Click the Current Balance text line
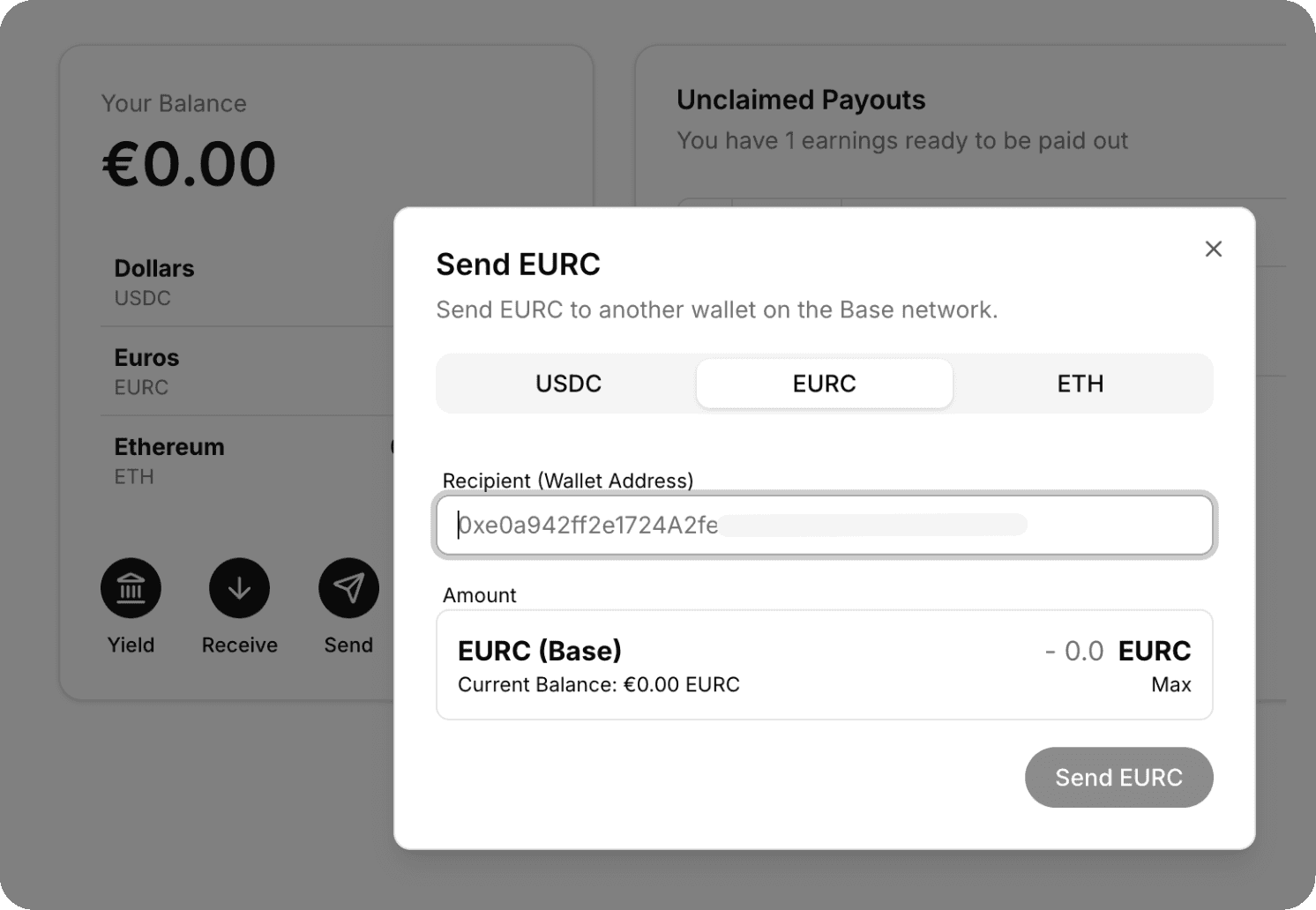Screen dimensions: 1316x910 click(598, 685)
